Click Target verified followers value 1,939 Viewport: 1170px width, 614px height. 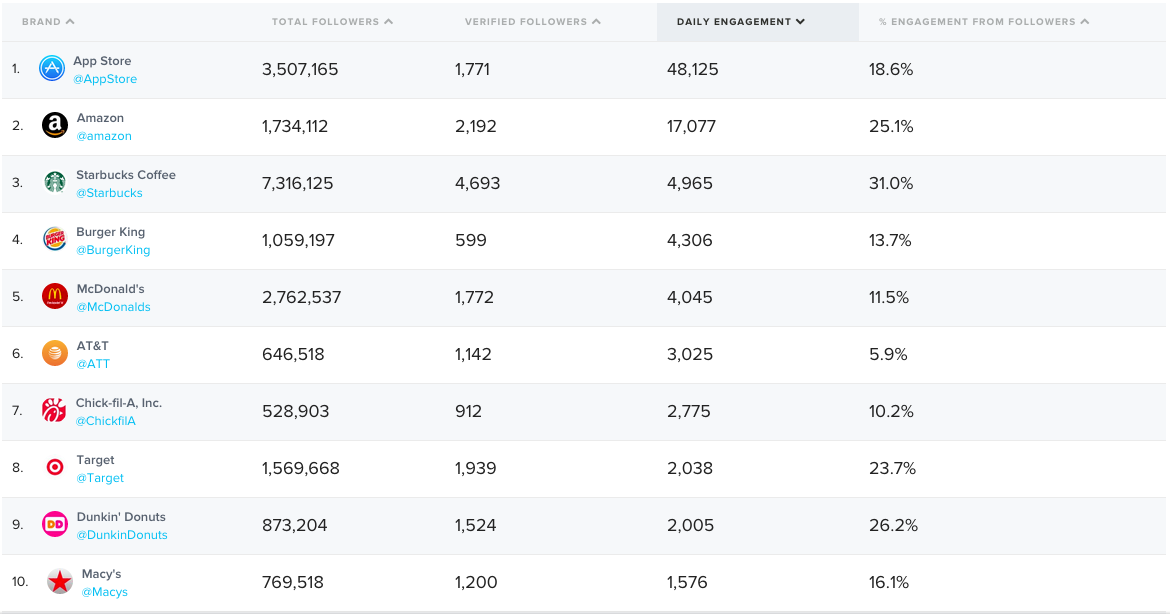(x=475, y=468)
